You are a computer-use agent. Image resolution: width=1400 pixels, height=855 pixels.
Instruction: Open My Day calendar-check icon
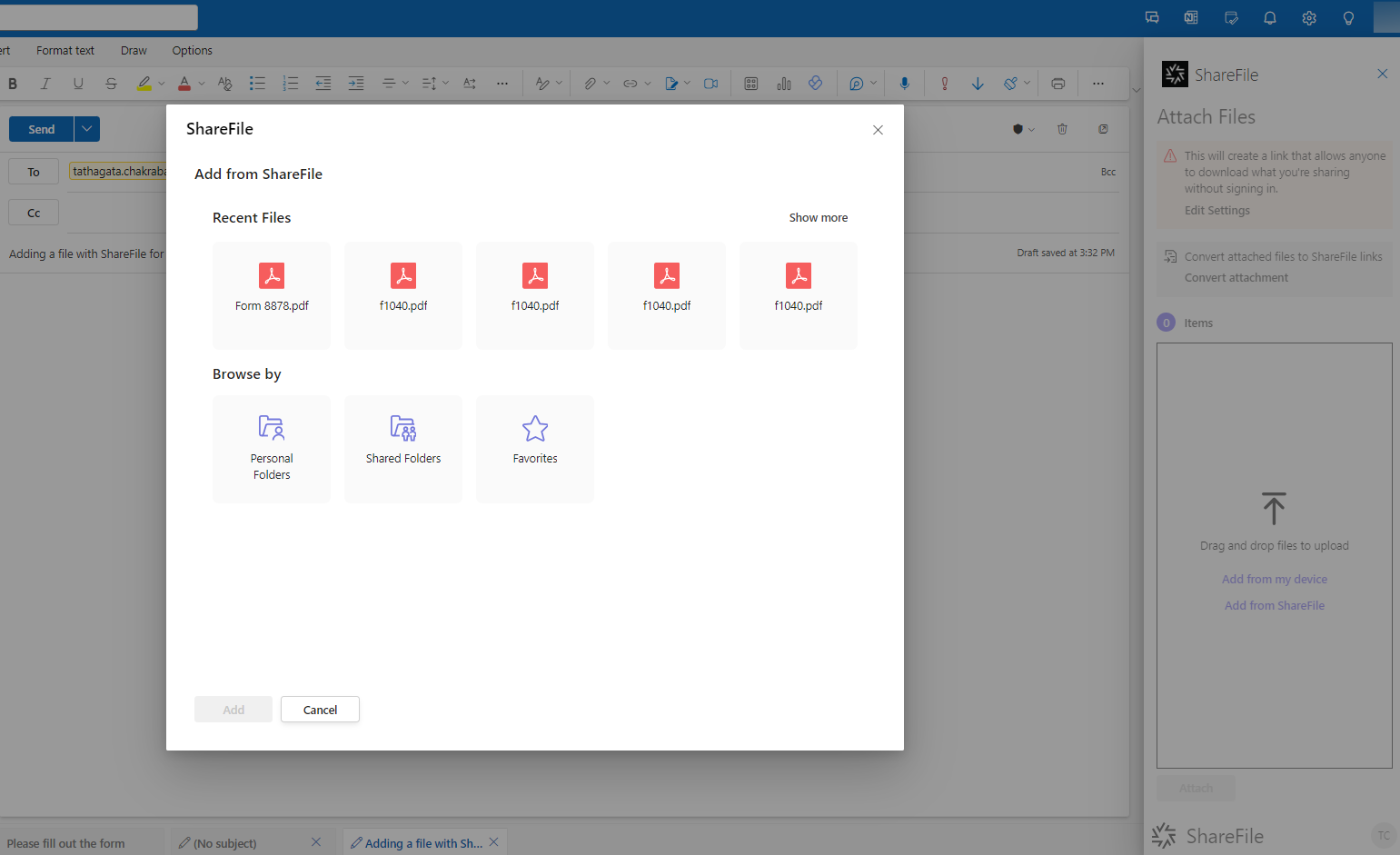pos(1231,17)
